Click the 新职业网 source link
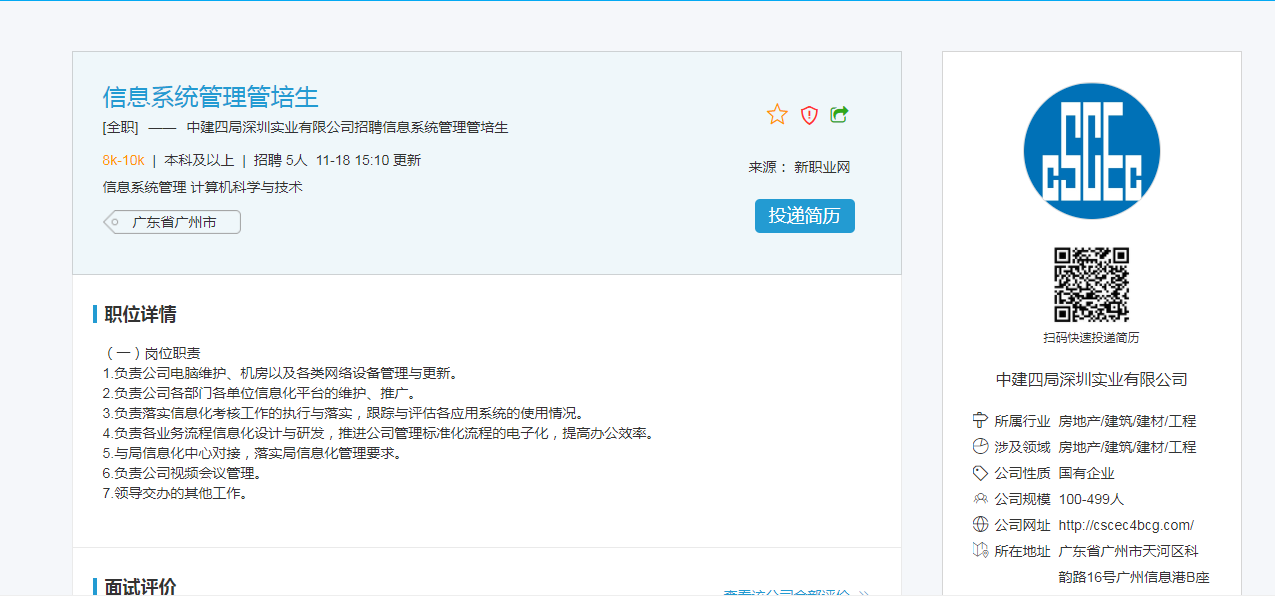 click(821, 167)
